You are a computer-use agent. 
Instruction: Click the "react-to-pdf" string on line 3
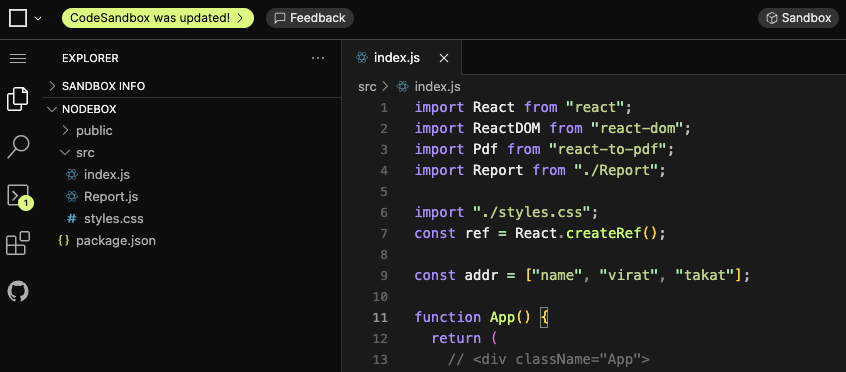[x=607, y=149]
